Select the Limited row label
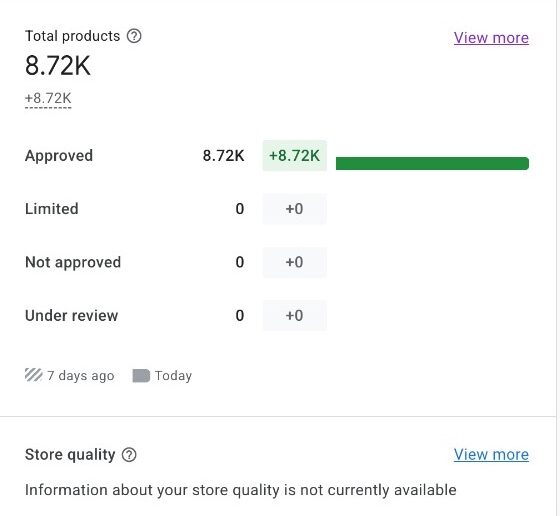The width and height of the screenshot is (560, 516). click(52, 209)
